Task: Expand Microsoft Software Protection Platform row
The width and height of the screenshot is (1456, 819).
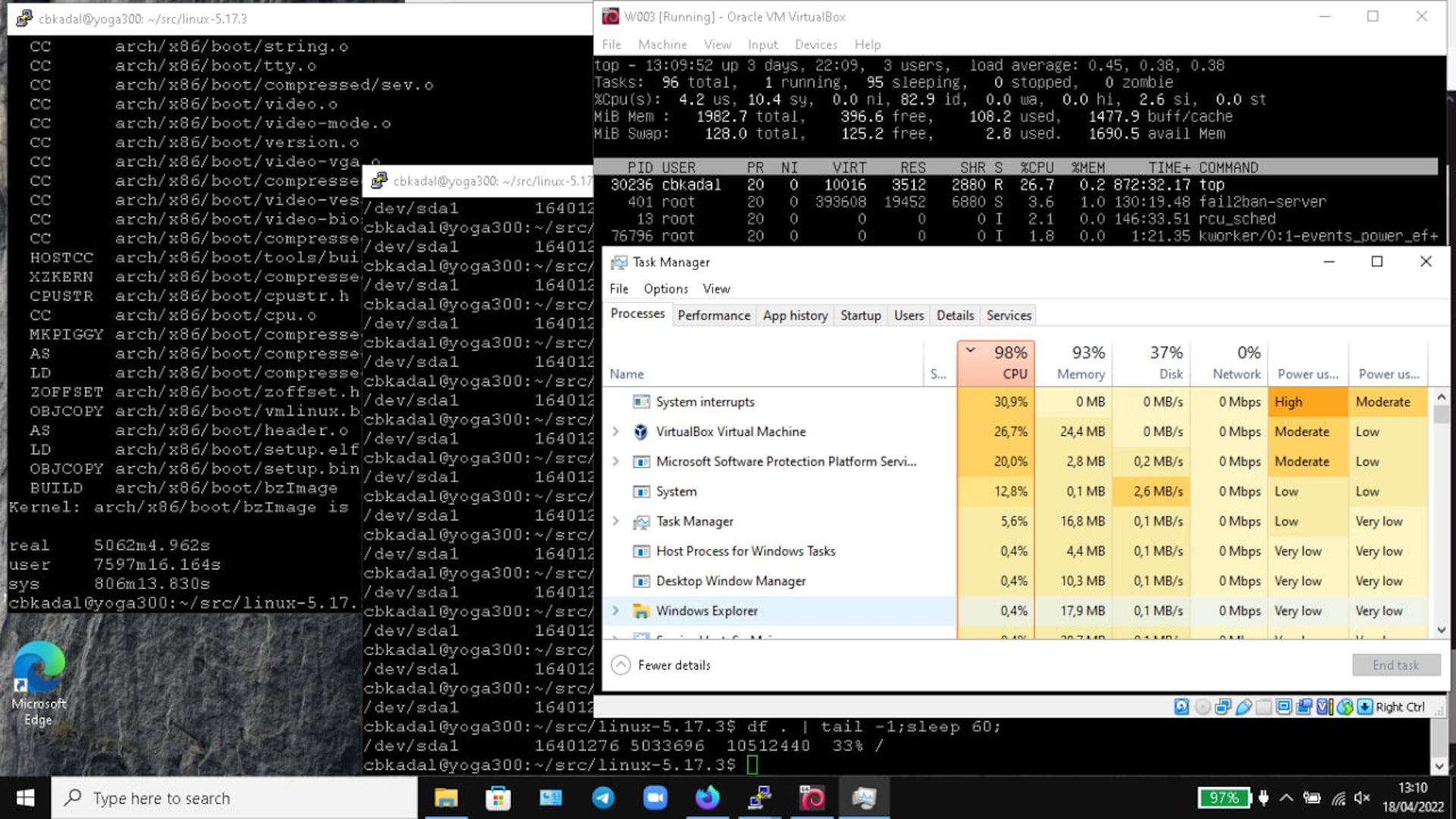Action: point(616,461)
